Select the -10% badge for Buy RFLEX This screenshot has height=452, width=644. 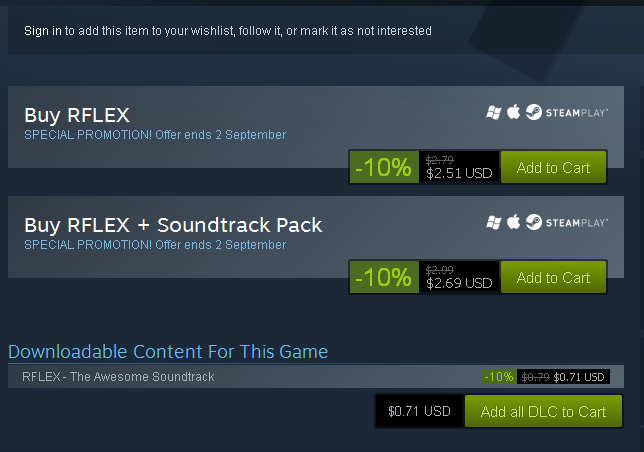point(384,167)
